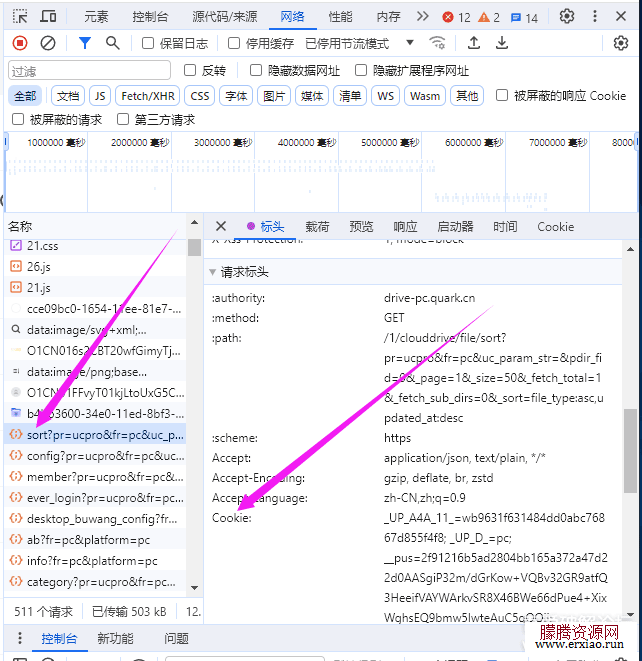
Task: Filter by Wasm request type
Action: 424,96
